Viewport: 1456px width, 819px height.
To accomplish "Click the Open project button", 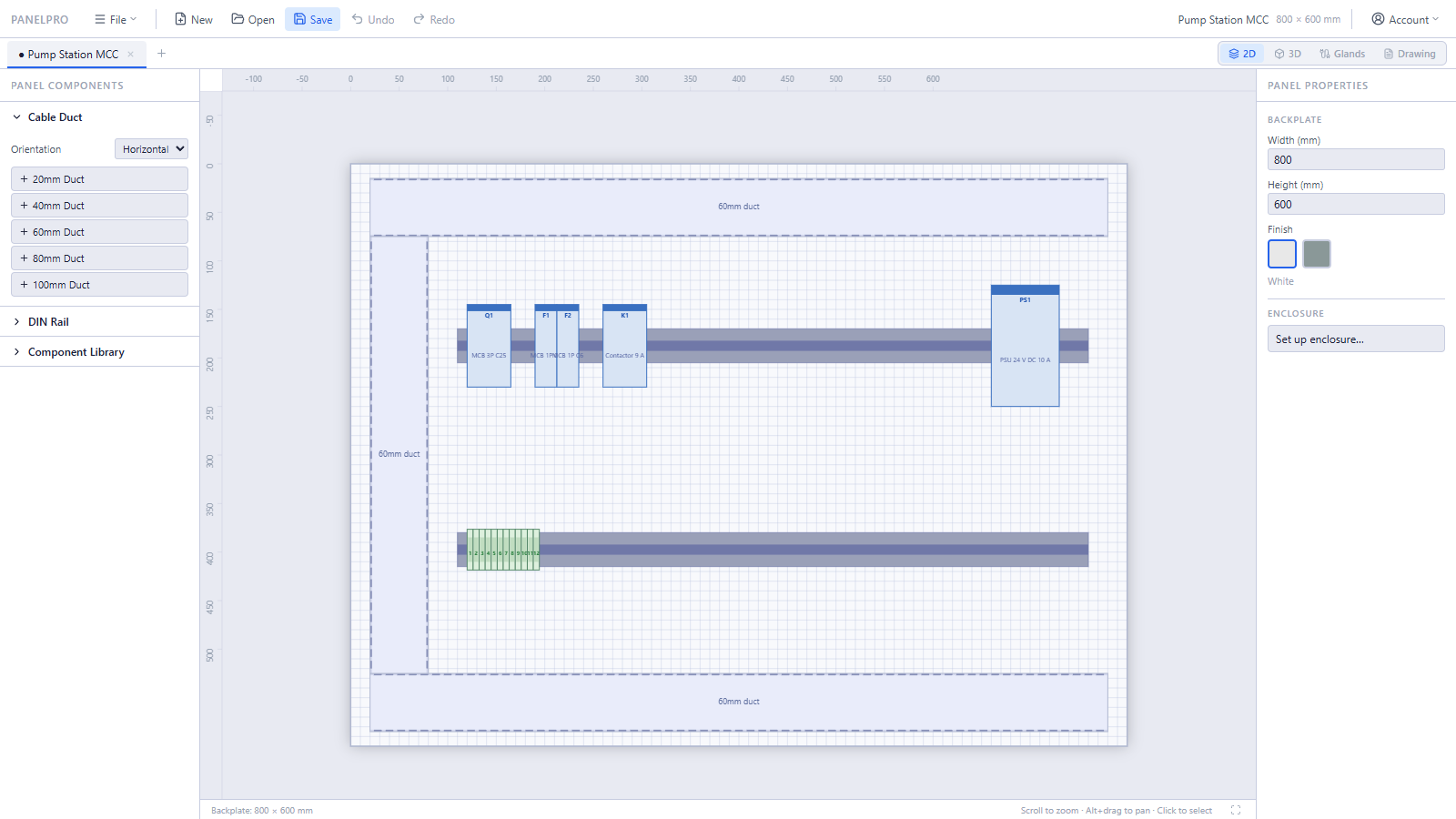I will [x=253, y=19].
